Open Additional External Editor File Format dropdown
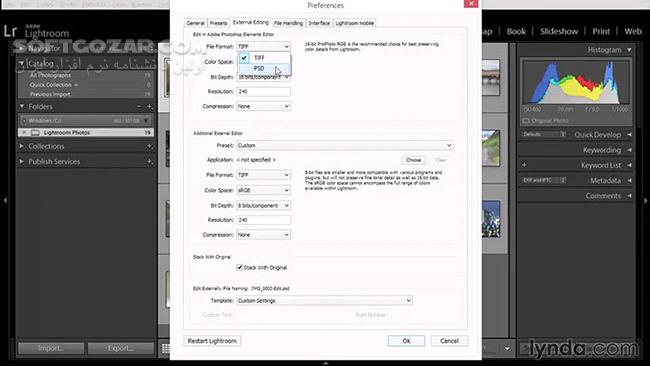Viewport: 650px width, 366px height. [x=263, y=175]
